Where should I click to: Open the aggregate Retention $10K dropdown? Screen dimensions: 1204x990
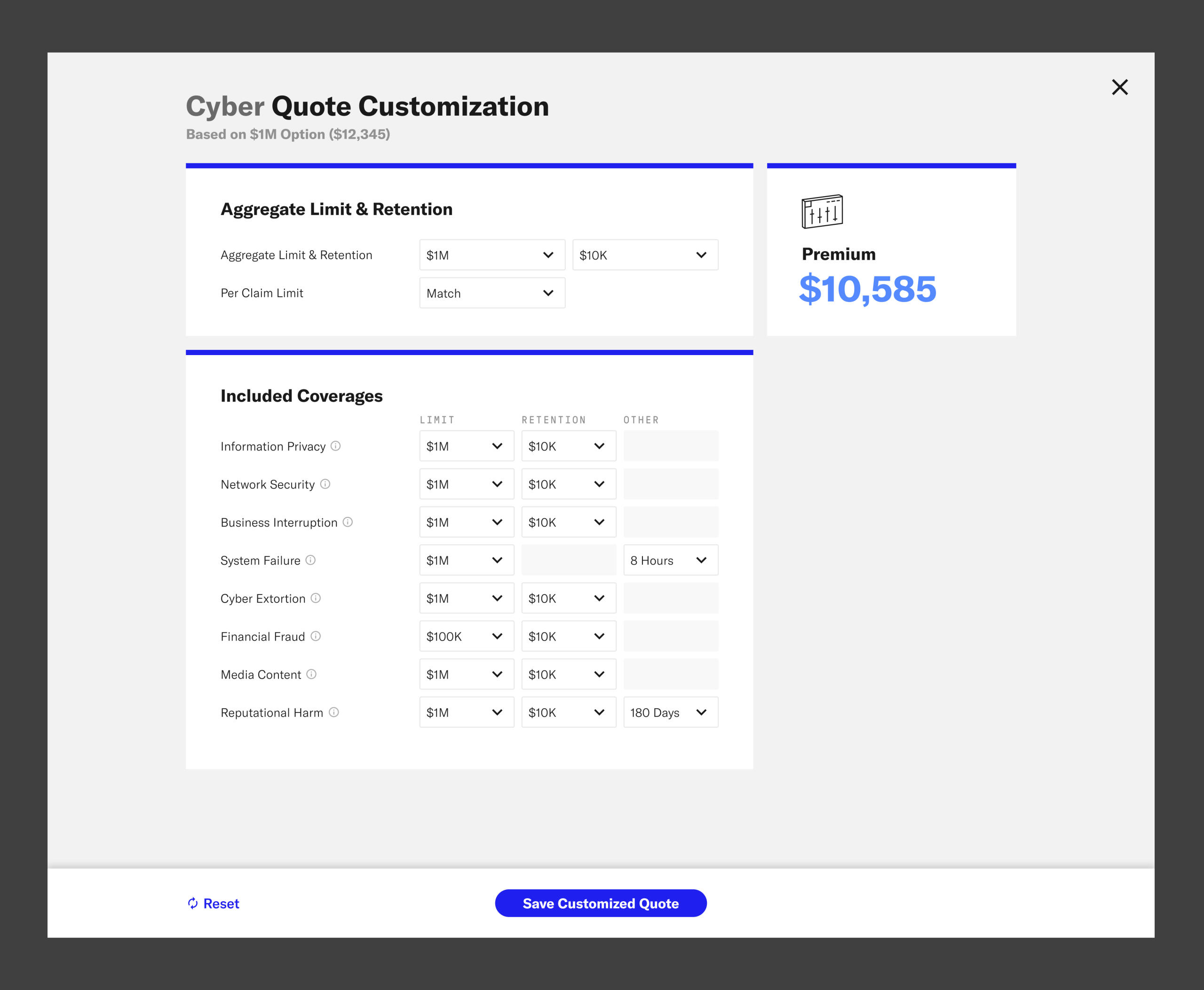click(644, 255)
